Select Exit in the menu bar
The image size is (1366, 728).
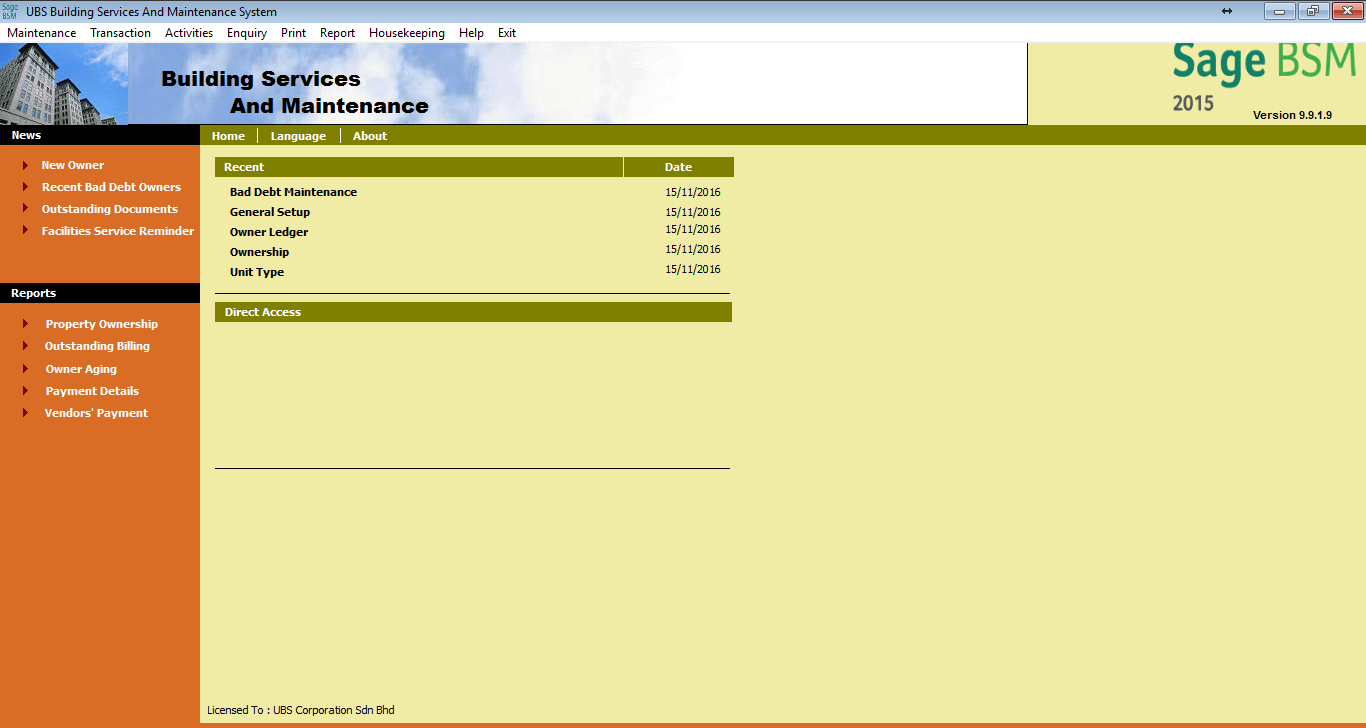(507, 33)
